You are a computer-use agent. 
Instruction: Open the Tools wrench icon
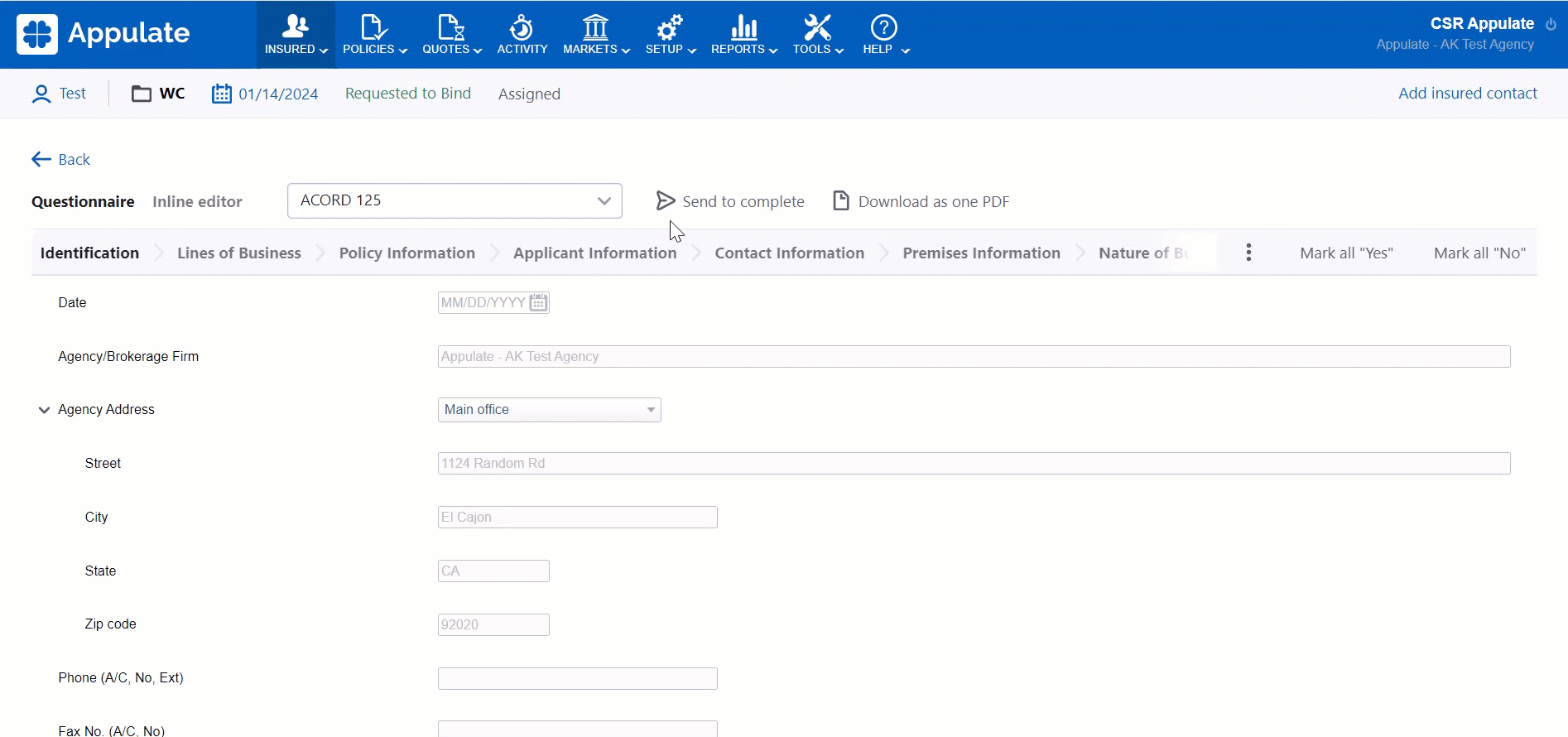[x=817, y=27]
